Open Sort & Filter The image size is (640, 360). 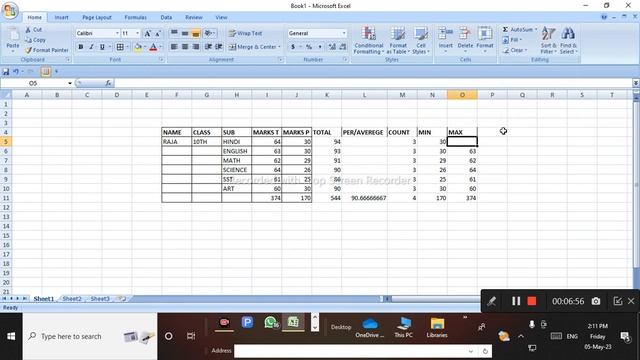(x=548, y=40)
